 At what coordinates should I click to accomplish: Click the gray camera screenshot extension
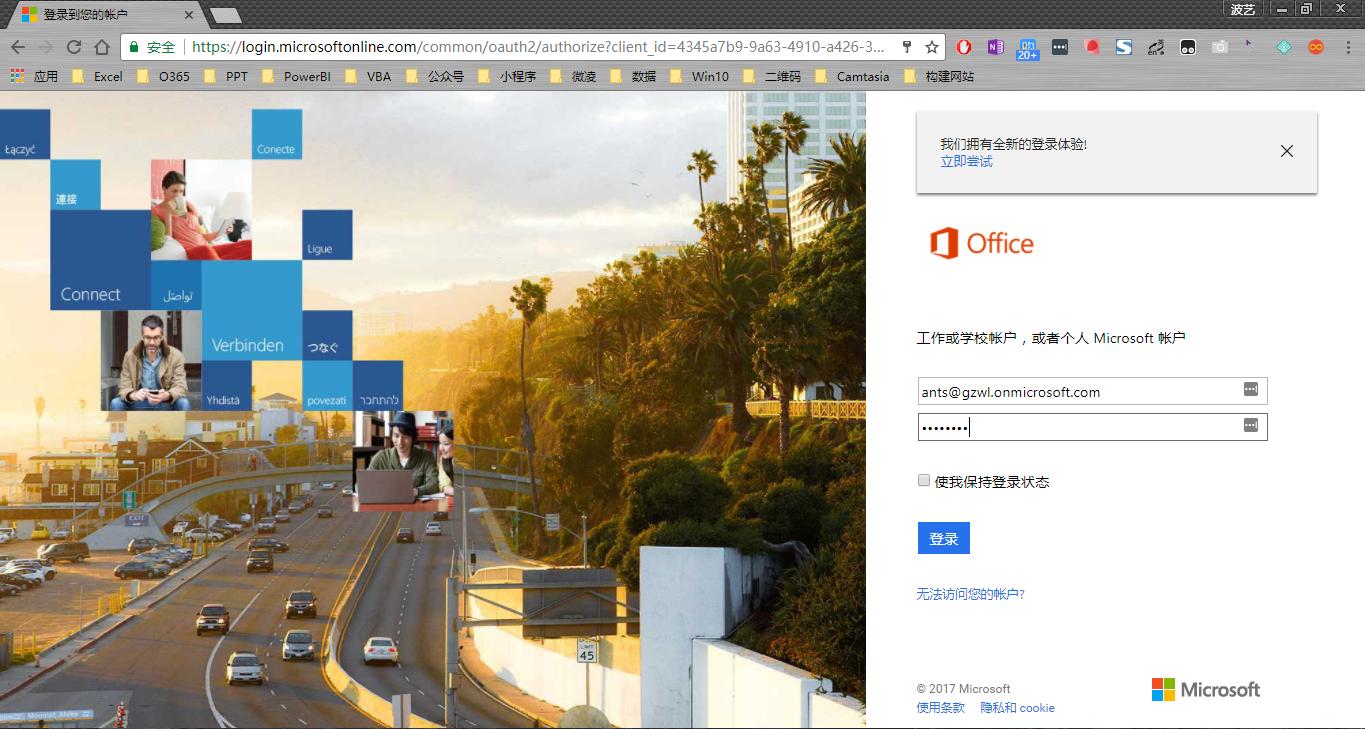tap(1219, 47)
